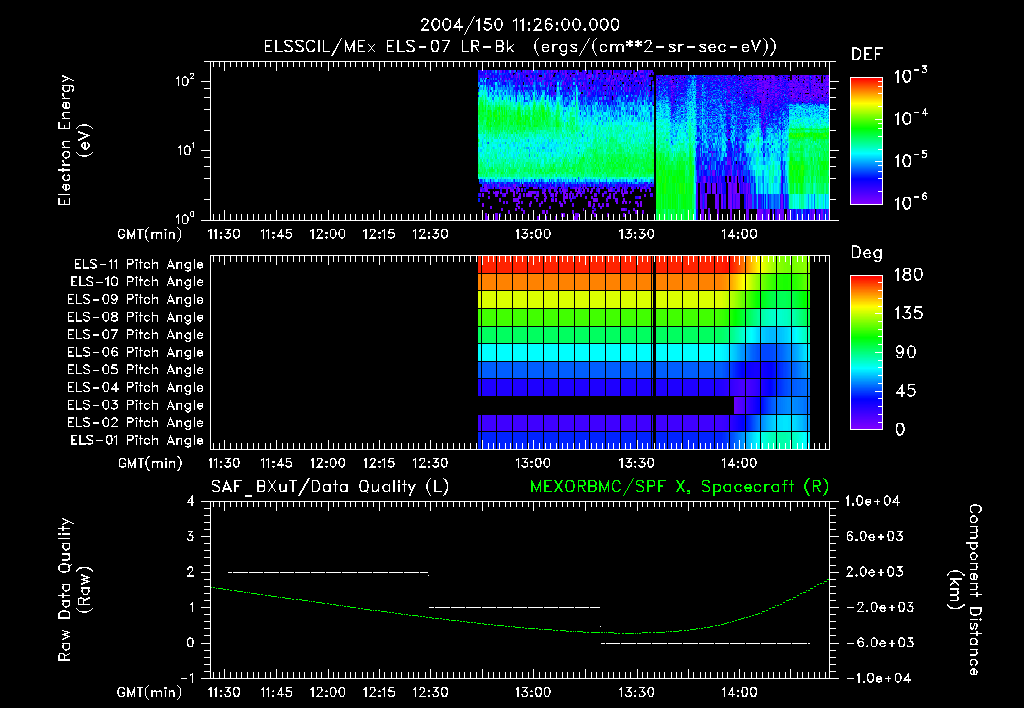Select the ELS-10 Pitch Angle row label
Image resolution: width=1024 pixels, height=708 pixels.
tap(137, 282)
